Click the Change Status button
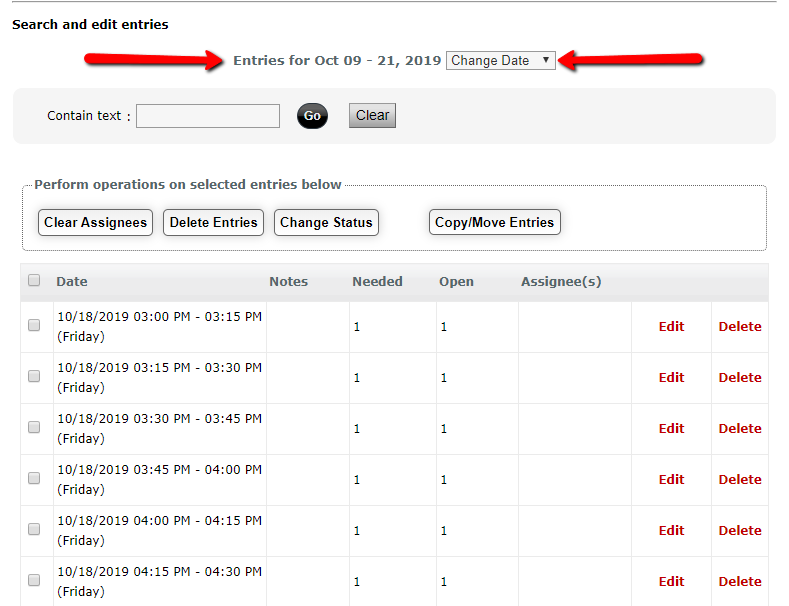This screenshot has width=789, height=606. pyautogui.click(x=326, y=222)
